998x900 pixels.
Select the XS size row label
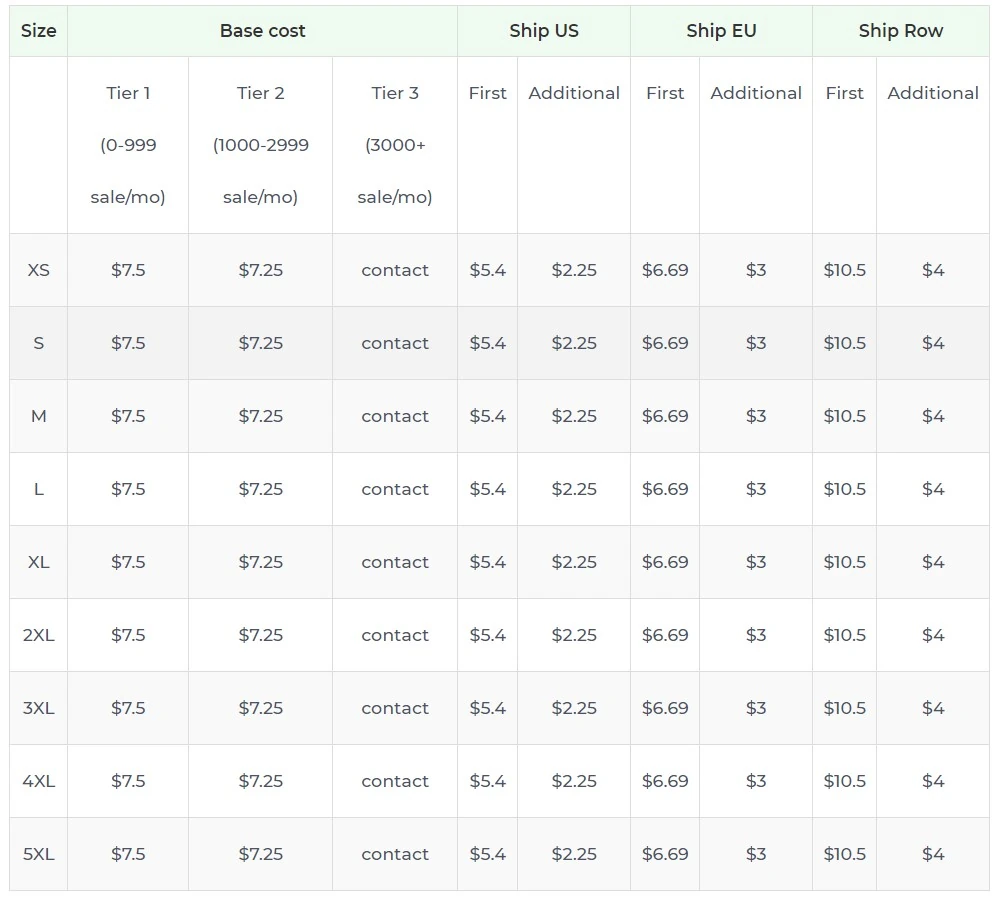click(x=37, y=270)
